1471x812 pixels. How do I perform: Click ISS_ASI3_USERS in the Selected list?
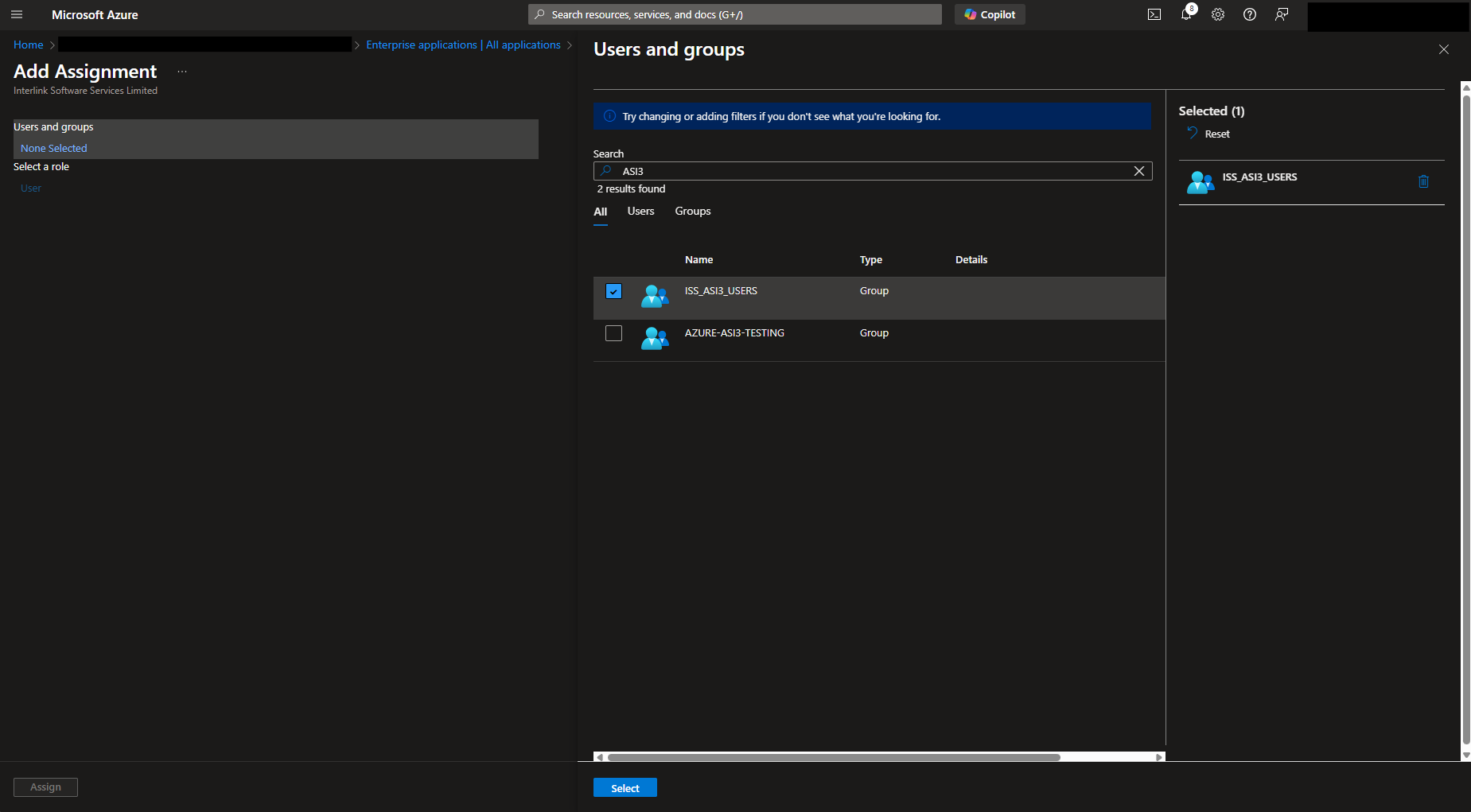(1259, 177)
